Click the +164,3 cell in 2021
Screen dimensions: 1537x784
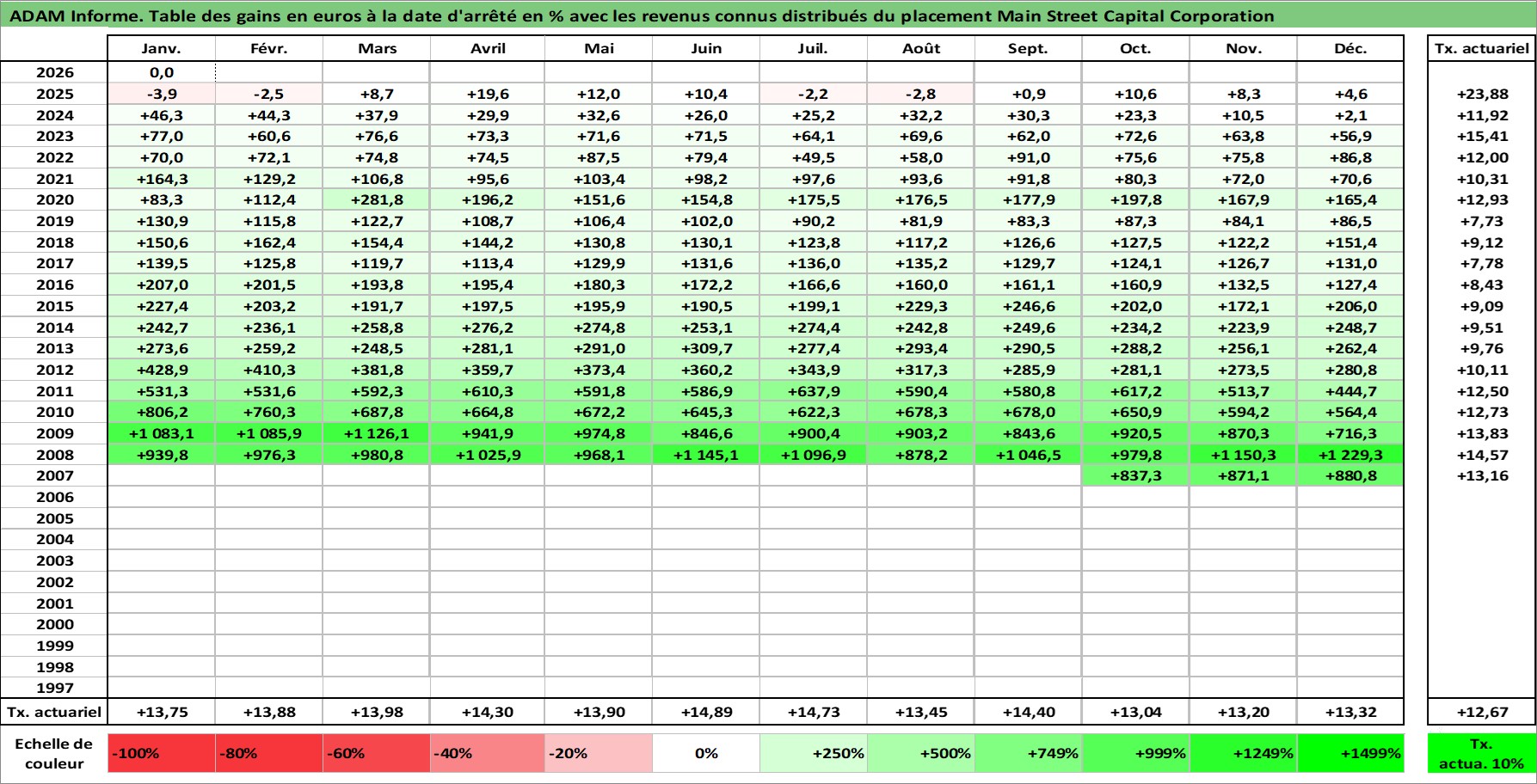coord(162,179)
